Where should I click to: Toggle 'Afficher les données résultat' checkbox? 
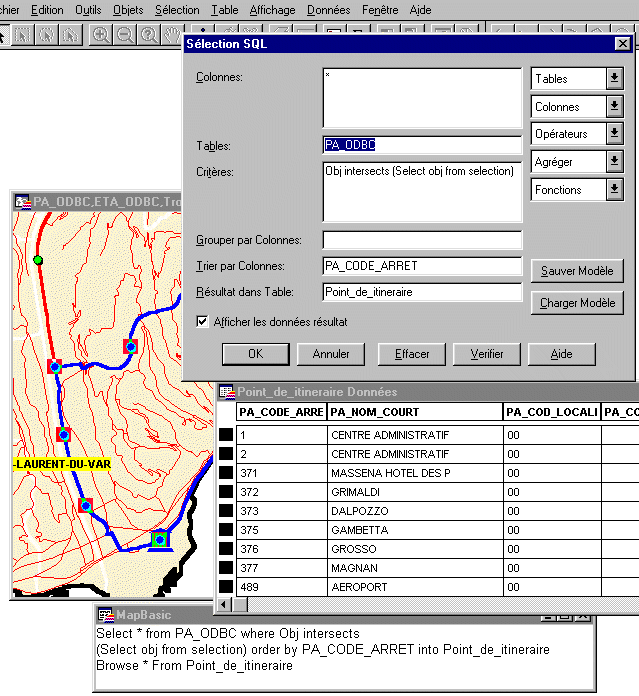tap(202, 321)
